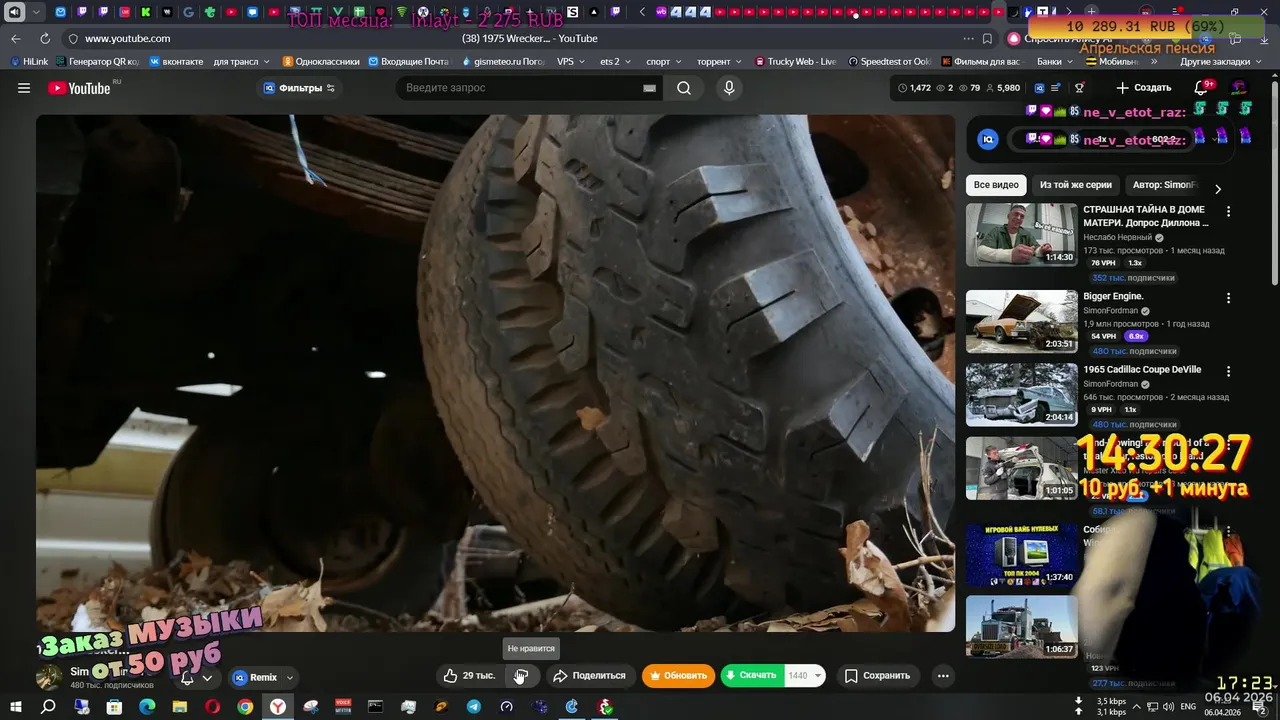Open the Trucky Web - Live bookmark
This screenshot has height=720, width=1280.
(x=795, y=62)
